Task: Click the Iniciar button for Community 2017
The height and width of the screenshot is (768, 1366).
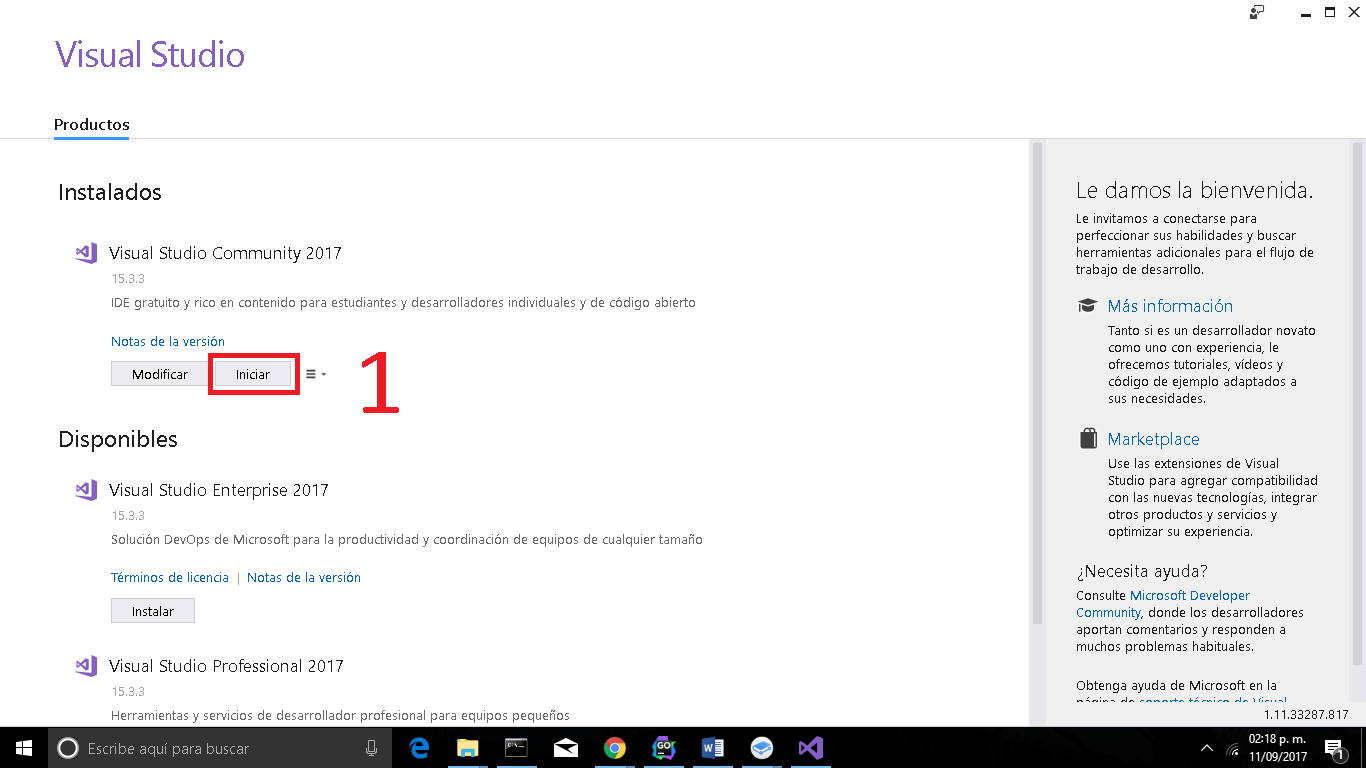Action: (253, 374)
